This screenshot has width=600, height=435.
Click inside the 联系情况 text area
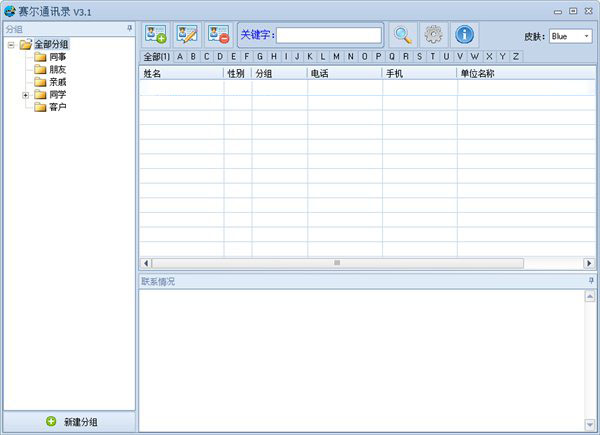click(362, 360)
